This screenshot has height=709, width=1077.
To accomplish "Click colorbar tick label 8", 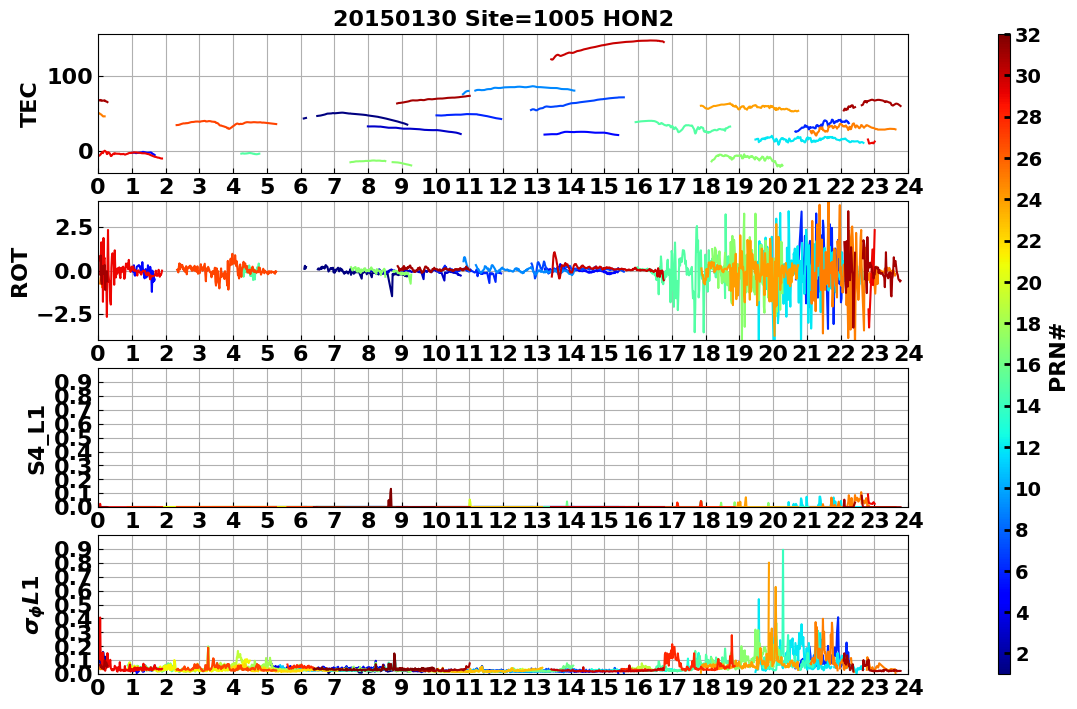I will pos(1022,530).
